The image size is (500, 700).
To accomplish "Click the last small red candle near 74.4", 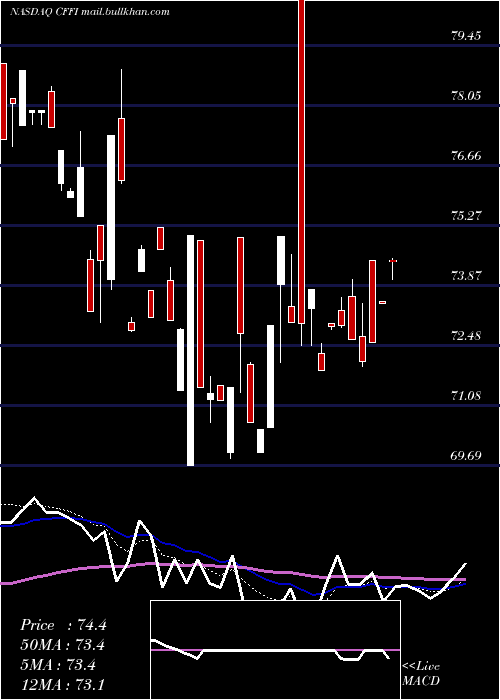I will pos(393,261).
